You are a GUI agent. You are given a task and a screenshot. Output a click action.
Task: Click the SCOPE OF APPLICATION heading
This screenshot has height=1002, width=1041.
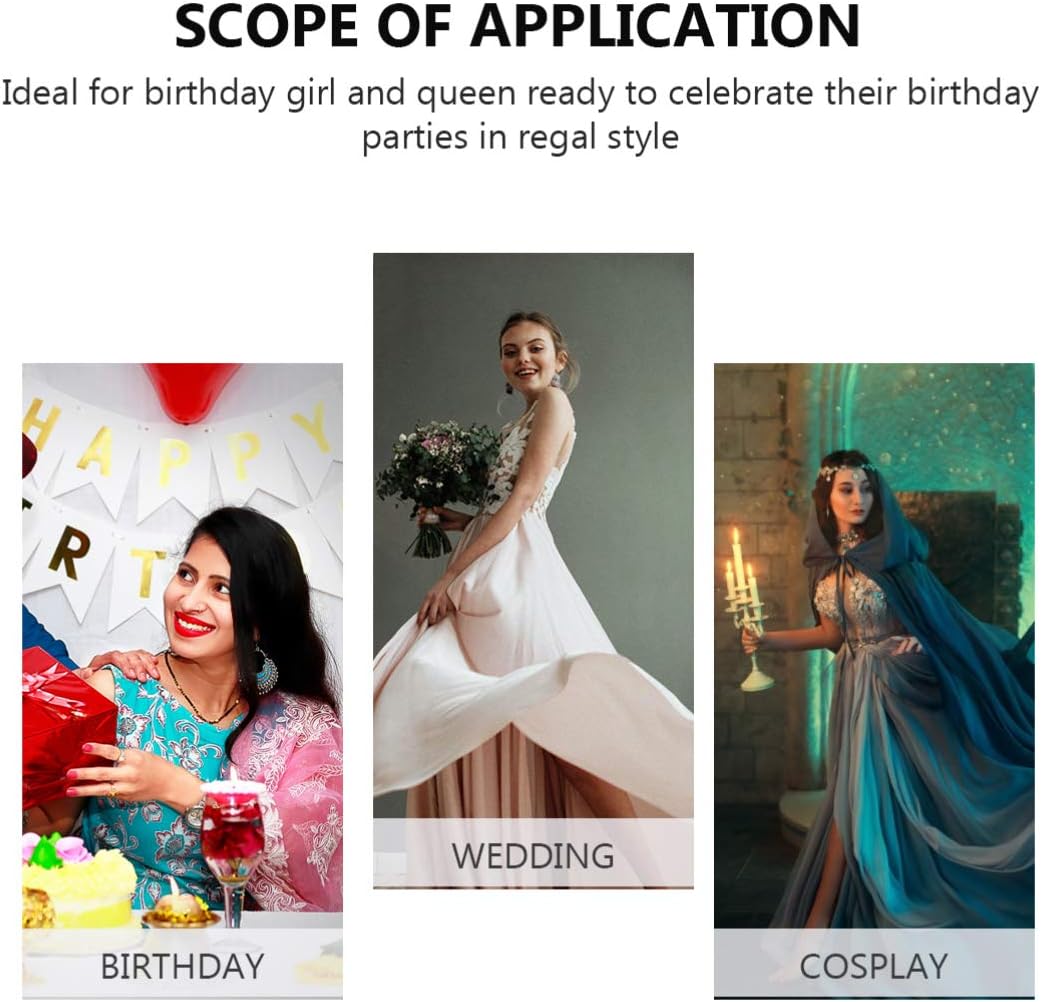pos(517,26)
